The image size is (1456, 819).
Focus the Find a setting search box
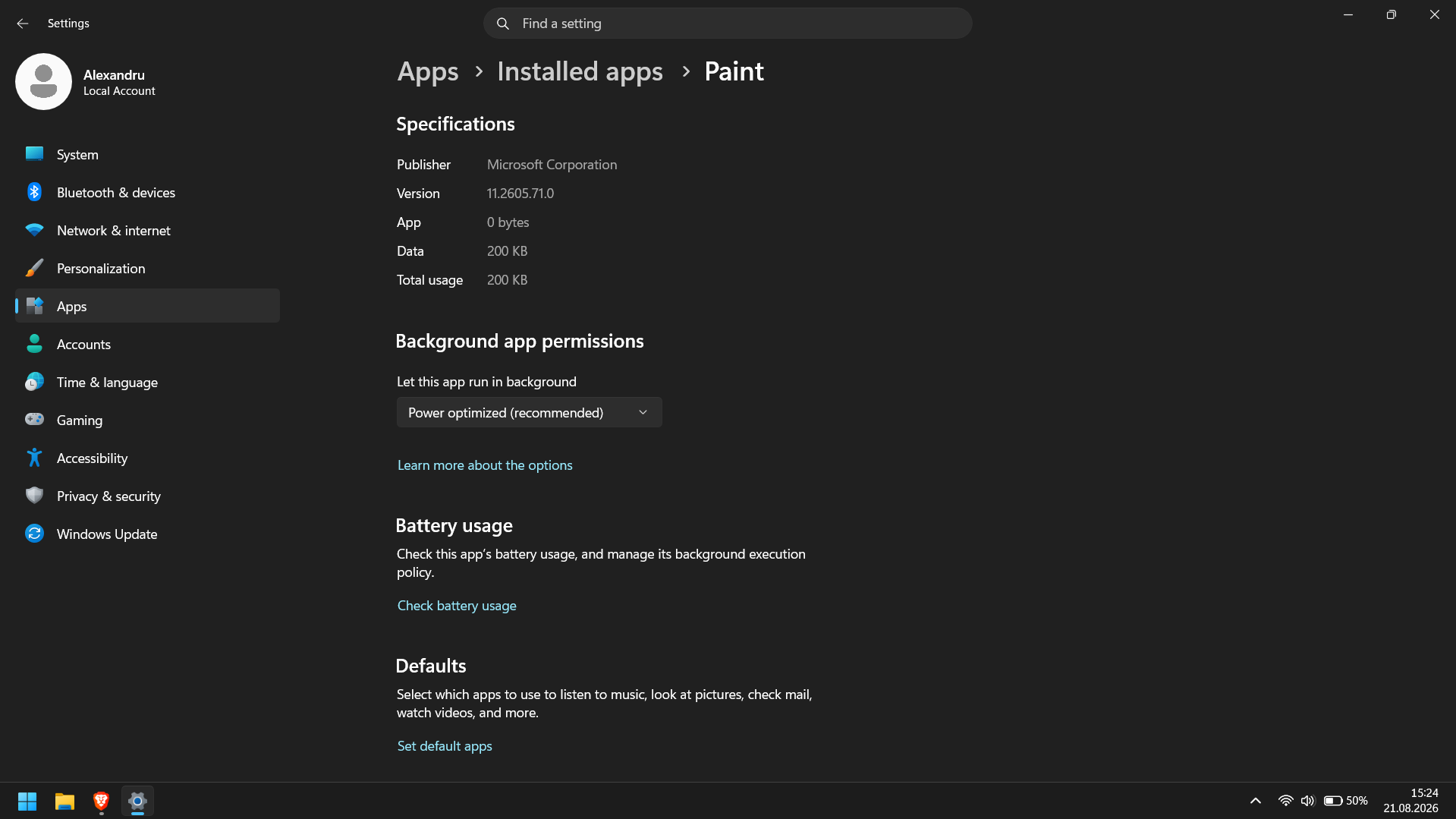pos(728,24)
